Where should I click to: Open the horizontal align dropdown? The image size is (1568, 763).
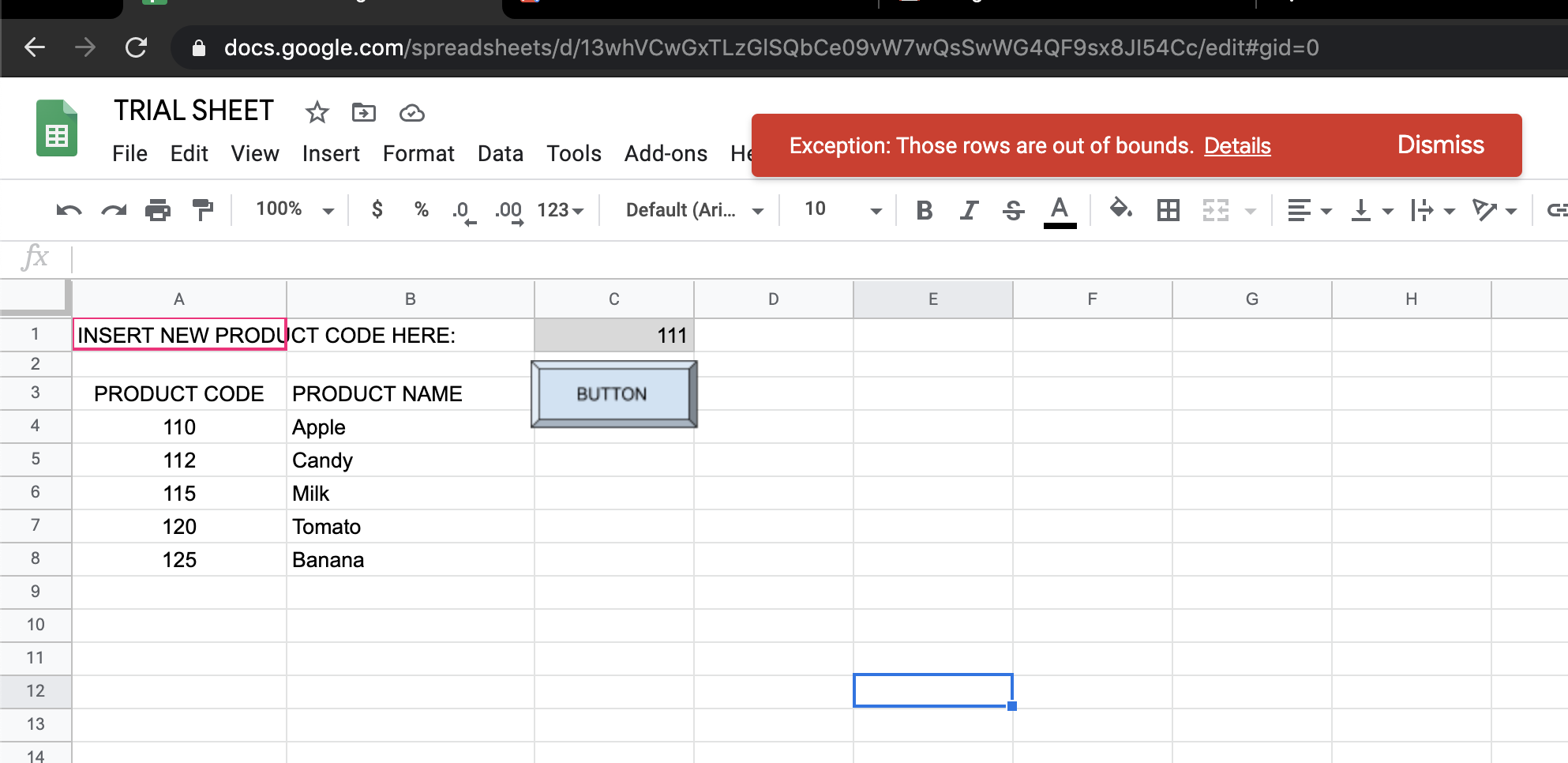(1308, 209)
